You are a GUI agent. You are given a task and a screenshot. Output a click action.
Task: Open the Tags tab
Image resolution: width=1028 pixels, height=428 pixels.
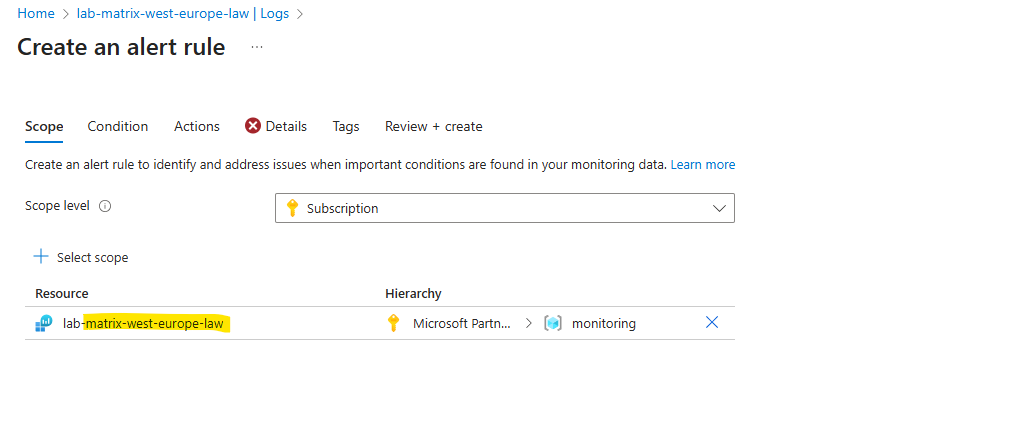(x=346, y=126)
